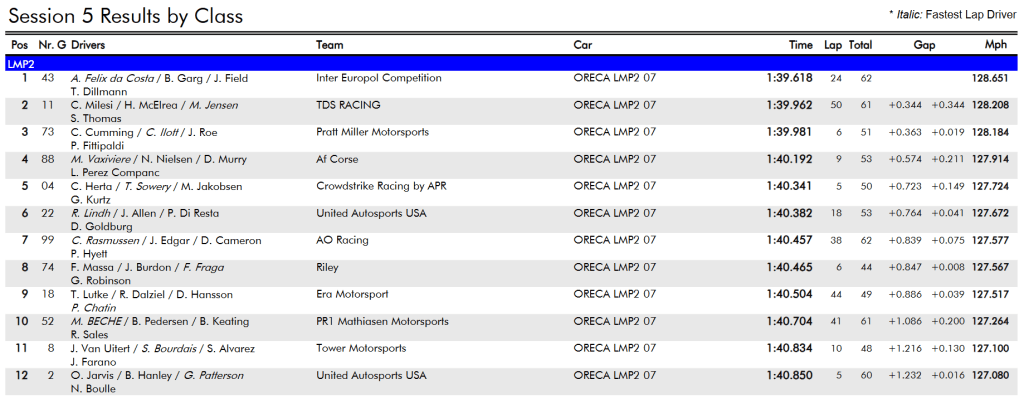Viewport: 1024px width, 399px height.
Task: Click gap value "+1.232"
Action: click(905, 376)
